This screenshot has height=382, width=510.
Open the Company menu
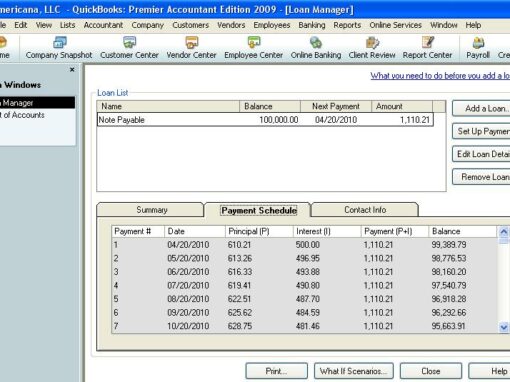click(x=148, y=25)
